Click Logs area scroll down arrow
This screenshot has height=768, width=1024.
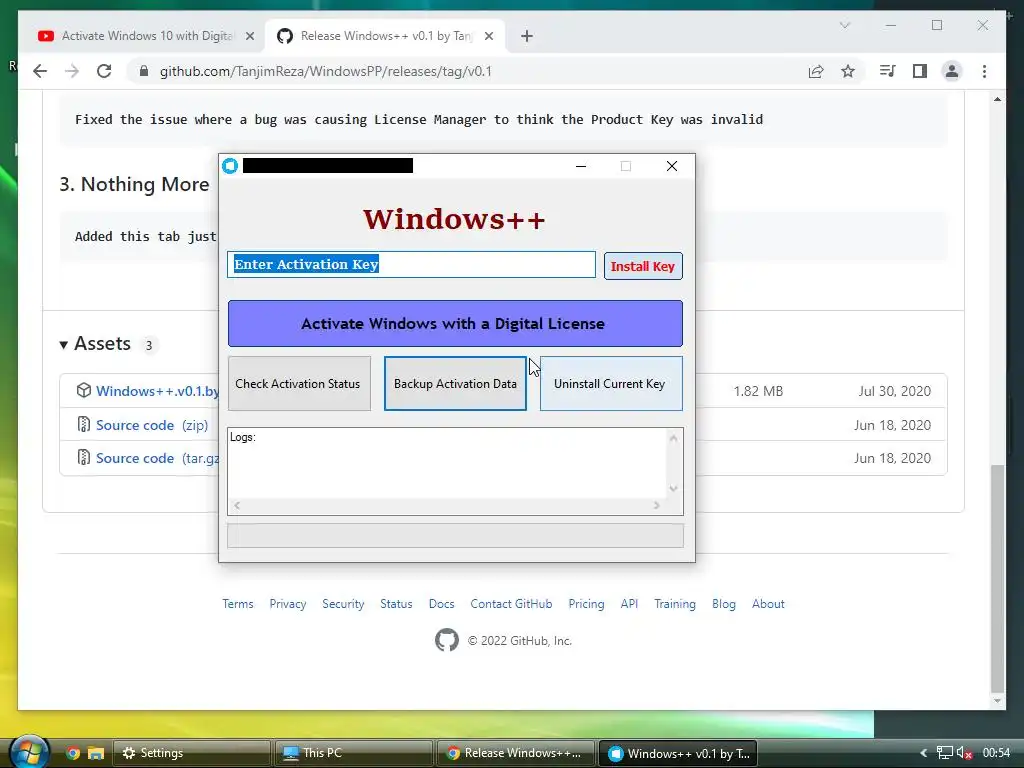[x=674, y=488]
